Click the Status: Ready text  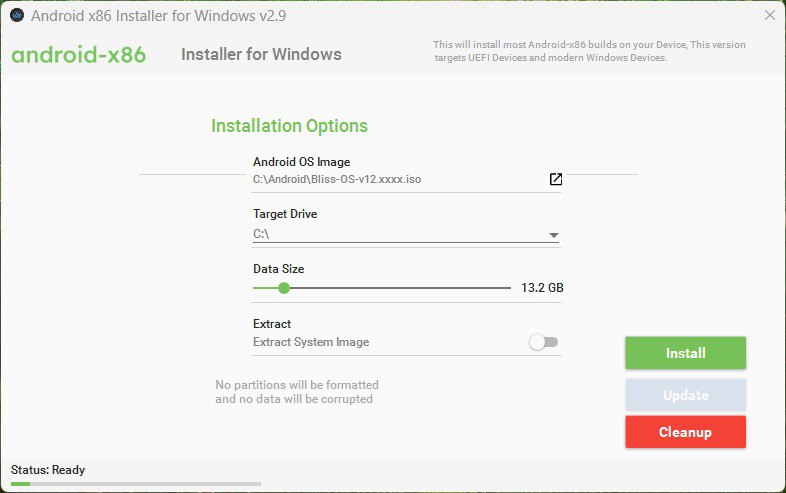48,470
